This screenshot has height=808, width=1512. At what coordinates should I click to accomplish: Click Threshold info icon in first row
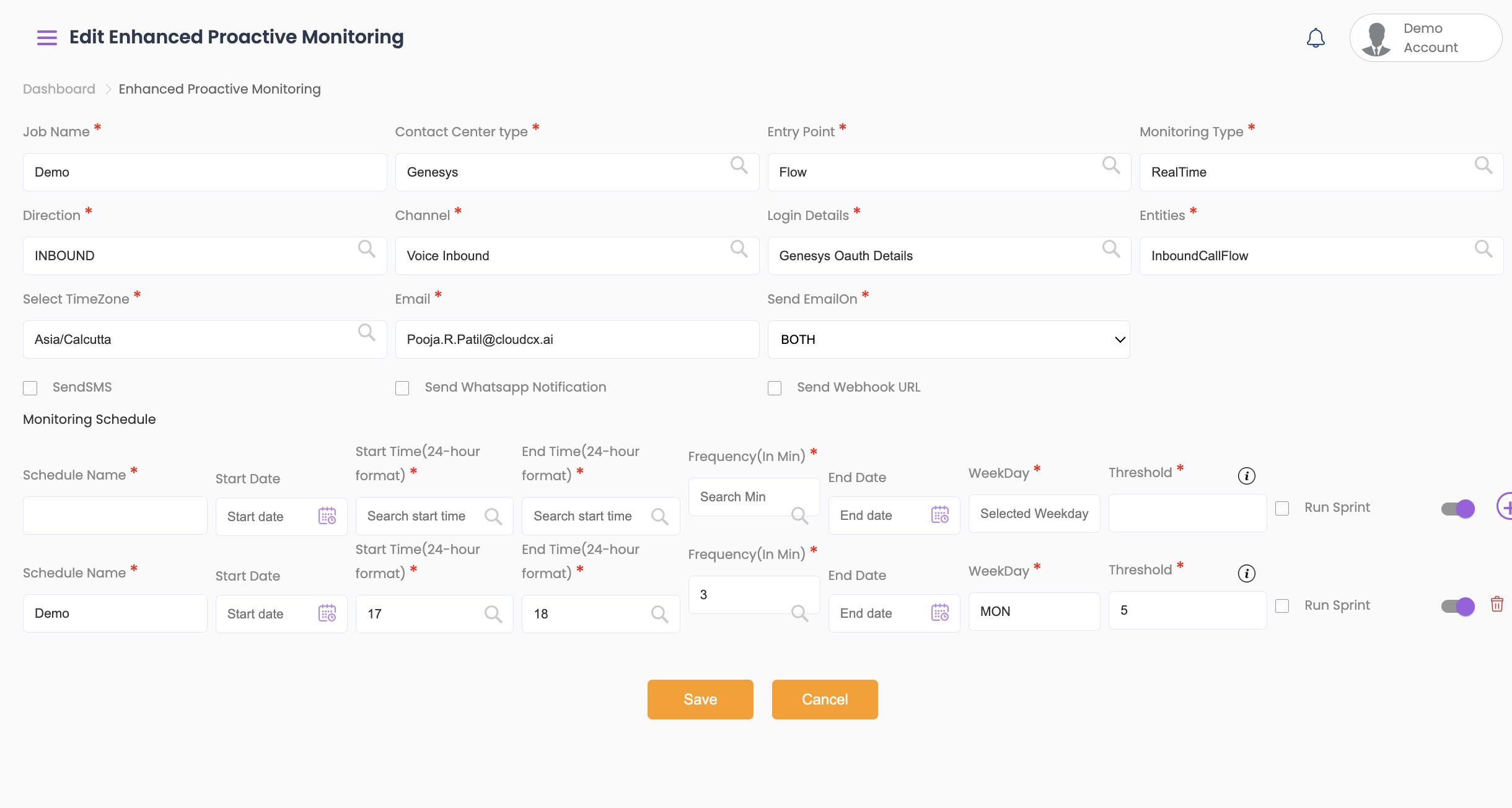click(1246, 476)
